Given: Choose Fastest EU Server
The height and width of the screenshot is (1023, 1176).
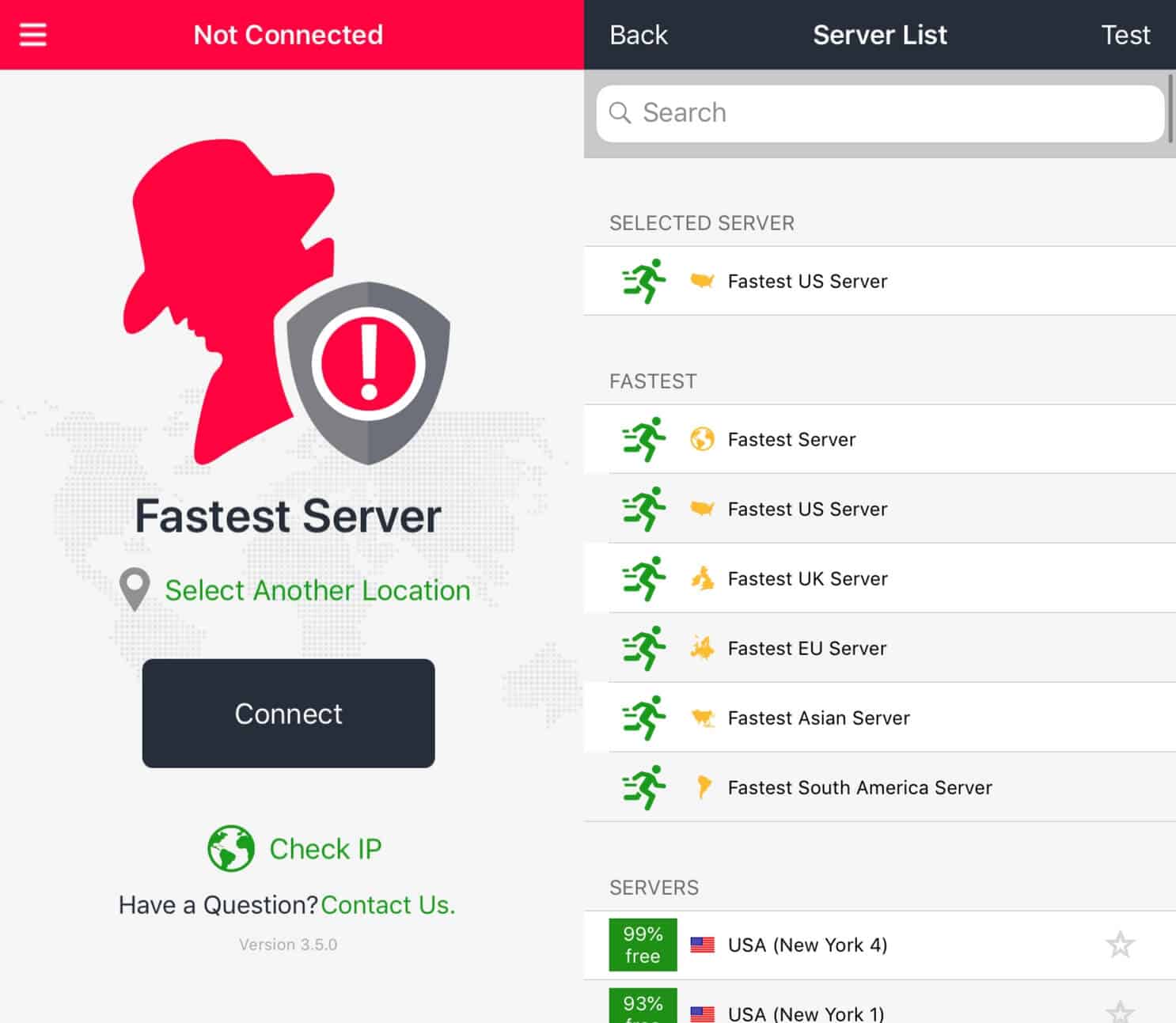Looking at the screenshot, I should (880, 648).
